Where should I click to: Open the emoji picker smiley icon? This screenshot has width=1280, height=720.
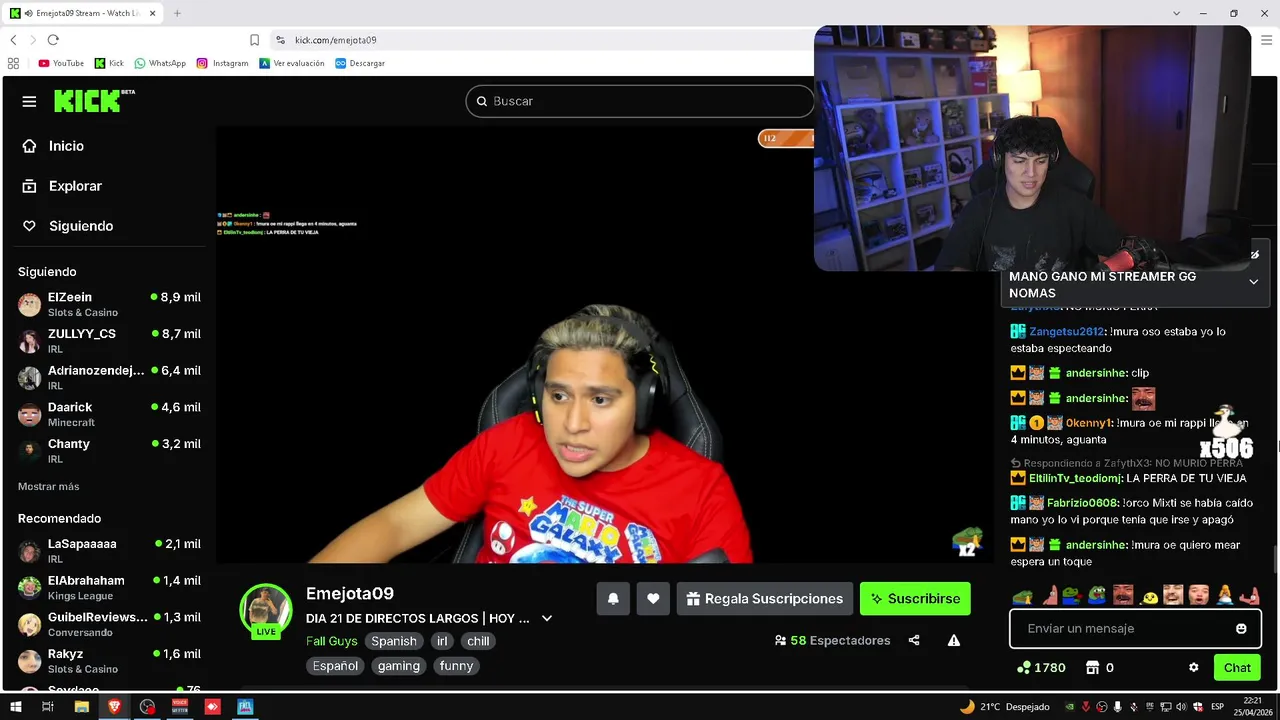pos(1241,629)
